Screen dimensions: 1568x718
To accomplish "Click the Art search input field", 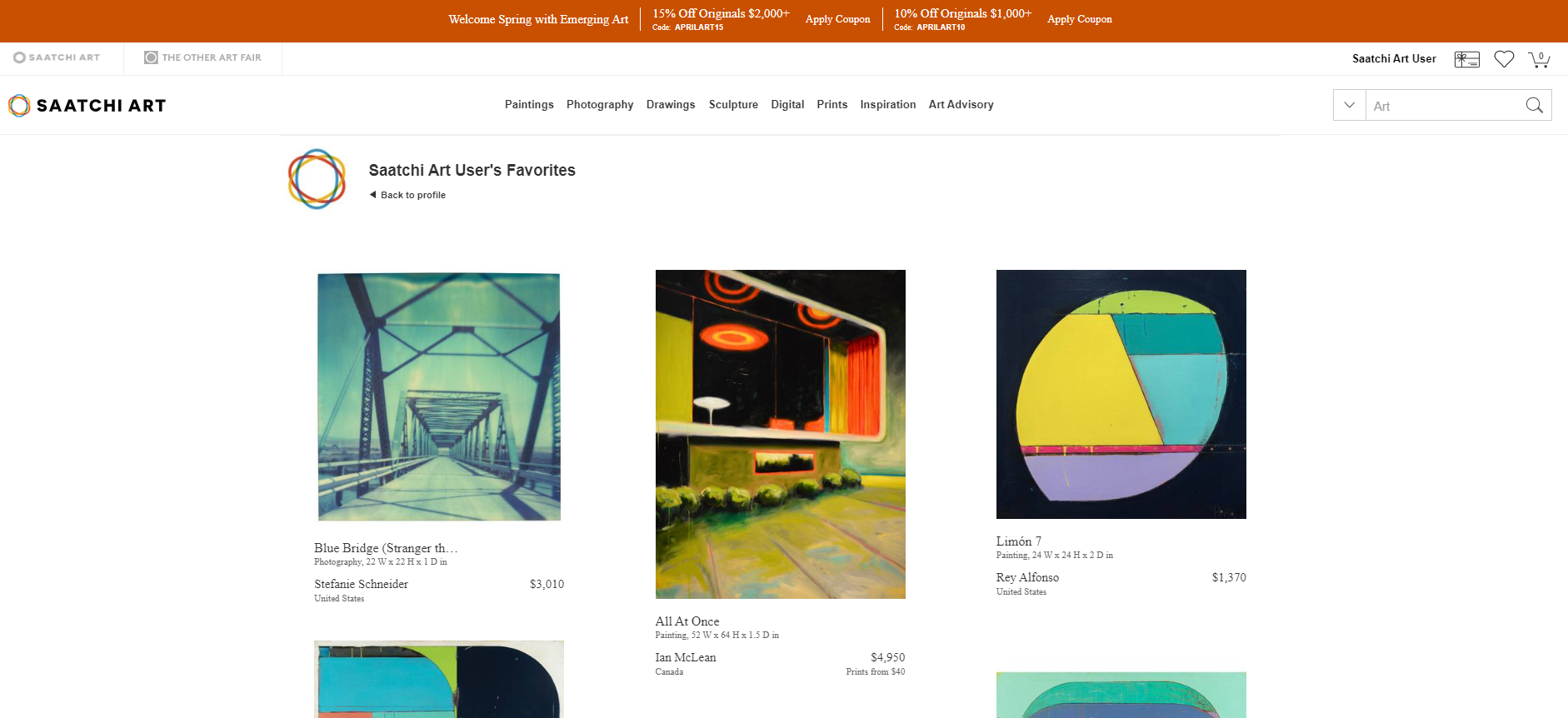I will [x=1444, y=105].
